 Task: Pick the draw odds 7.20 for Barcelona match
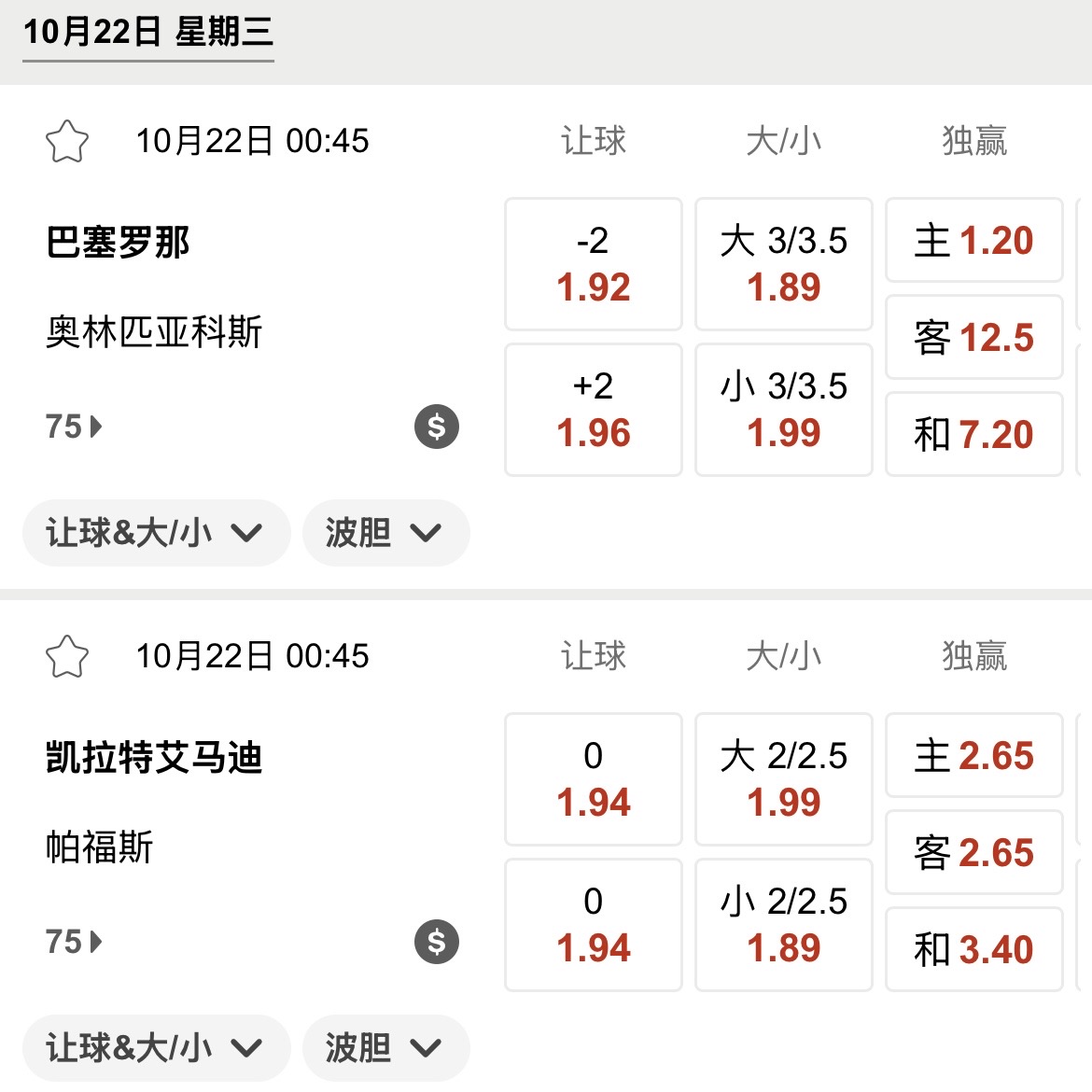(x=973, y=434)
